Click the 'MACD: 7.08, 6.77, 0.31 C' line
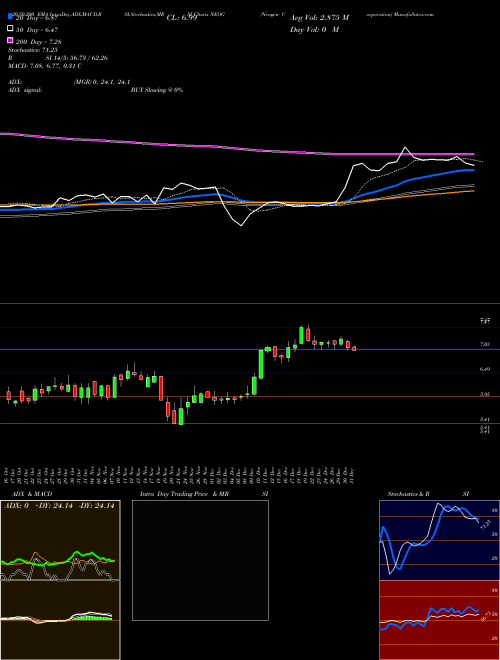This screenshot has width=500, height=660. pos(45,66)
